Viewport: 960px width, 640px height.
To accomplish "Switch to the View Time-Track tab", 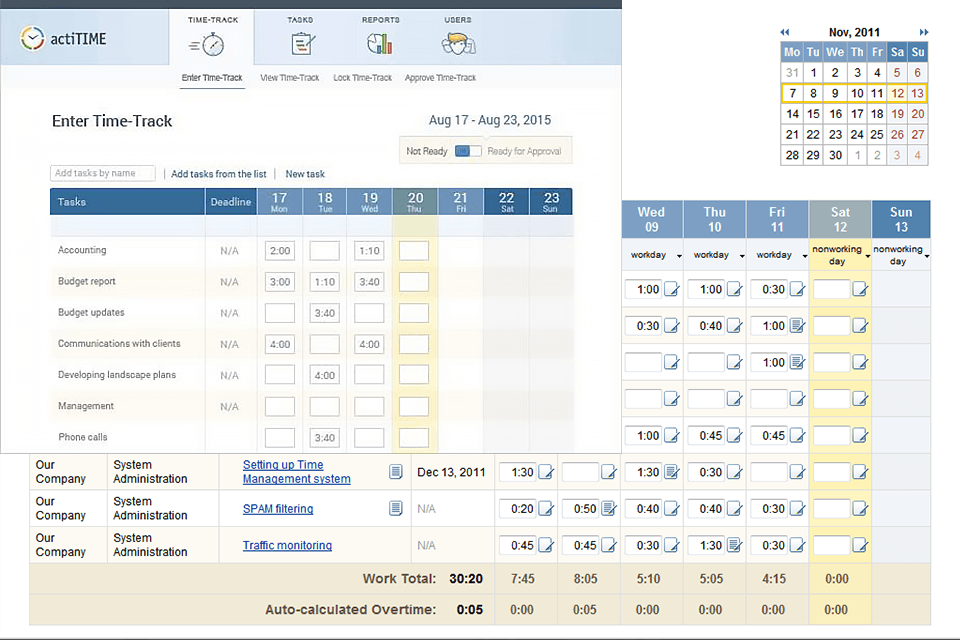I will (x=289, y=77).
